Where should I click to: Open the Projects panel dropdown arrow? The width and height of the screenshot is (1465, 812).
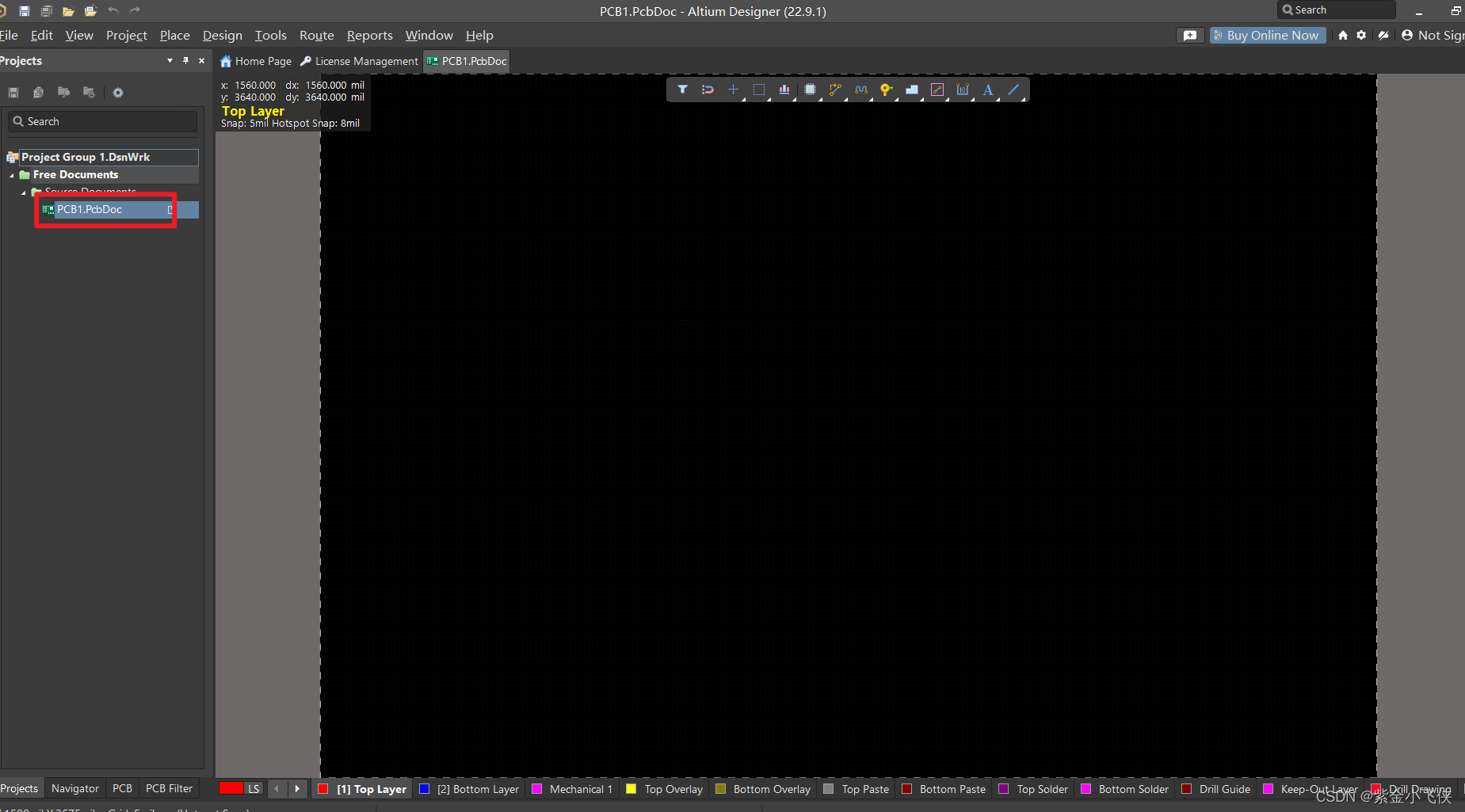(170, 61)
